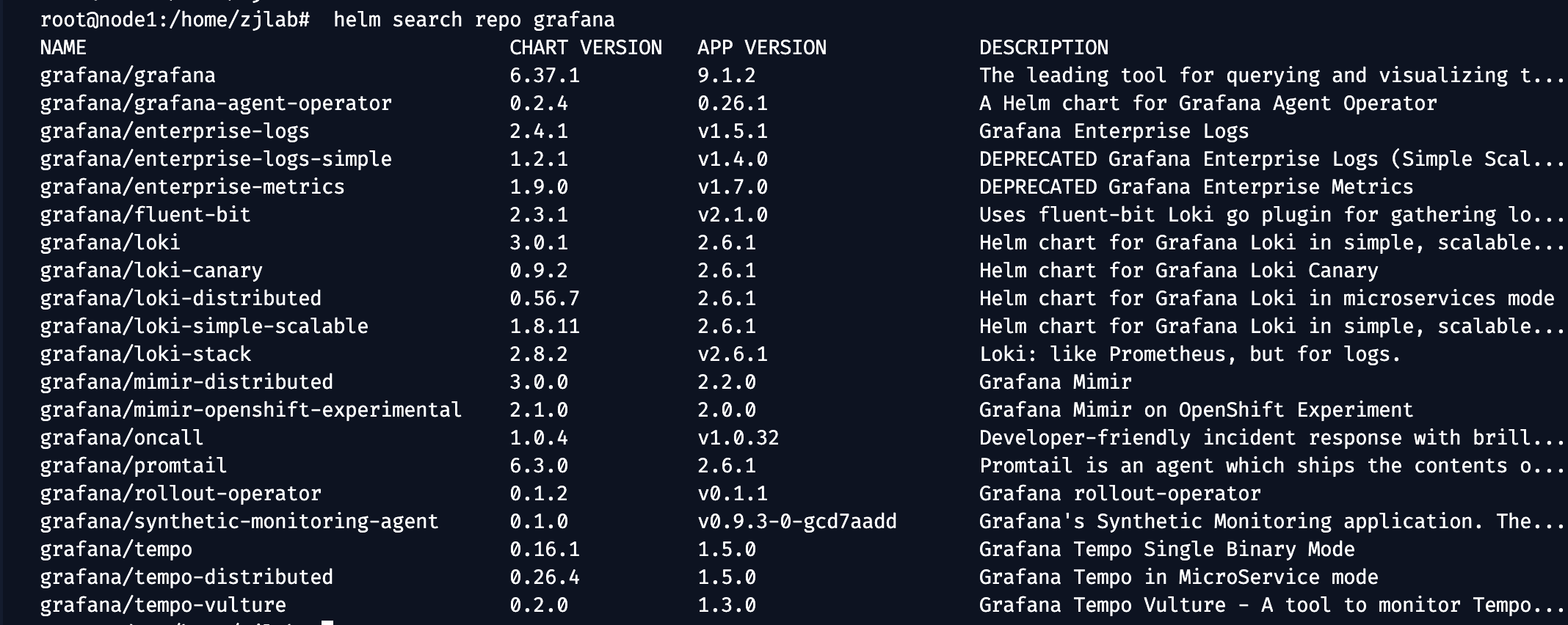Viewport: 1568px width, 625px height.
Task: Click chart version 1.8.11
Action: pos(544,326)
